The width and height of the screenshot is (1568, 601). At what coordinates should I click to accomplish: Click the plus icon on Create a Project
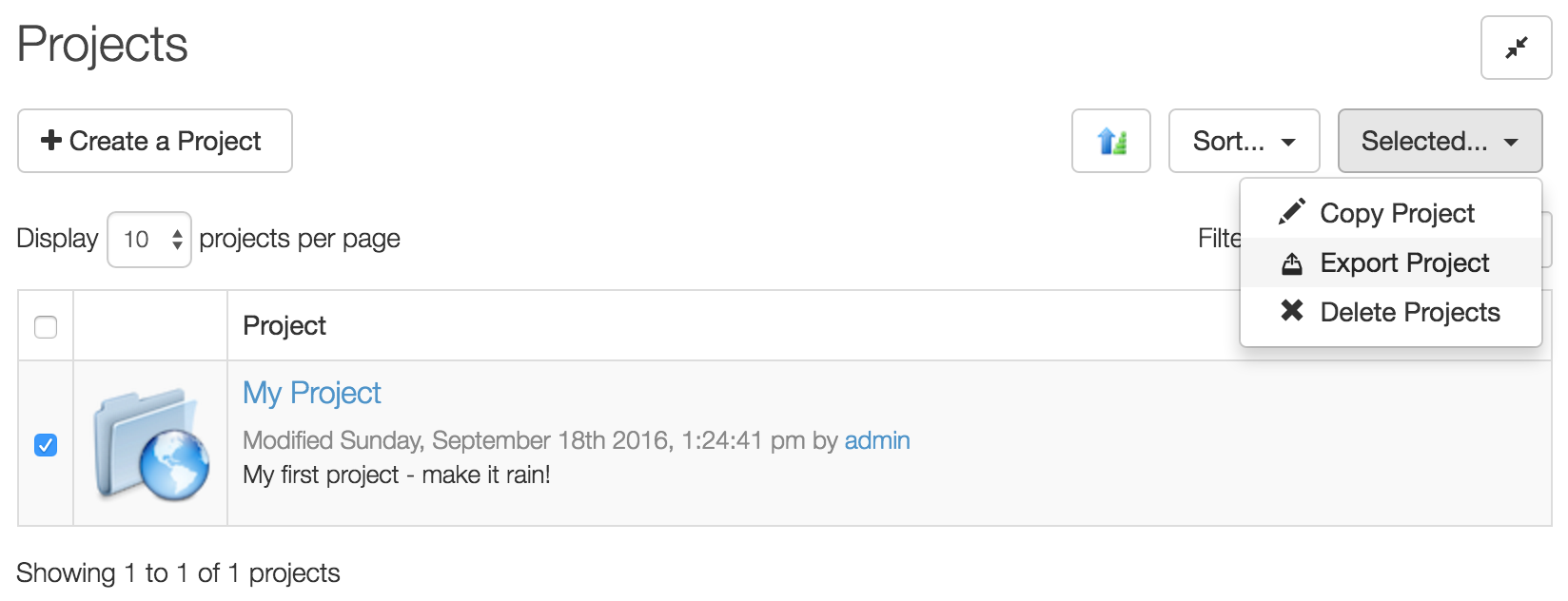51,140
